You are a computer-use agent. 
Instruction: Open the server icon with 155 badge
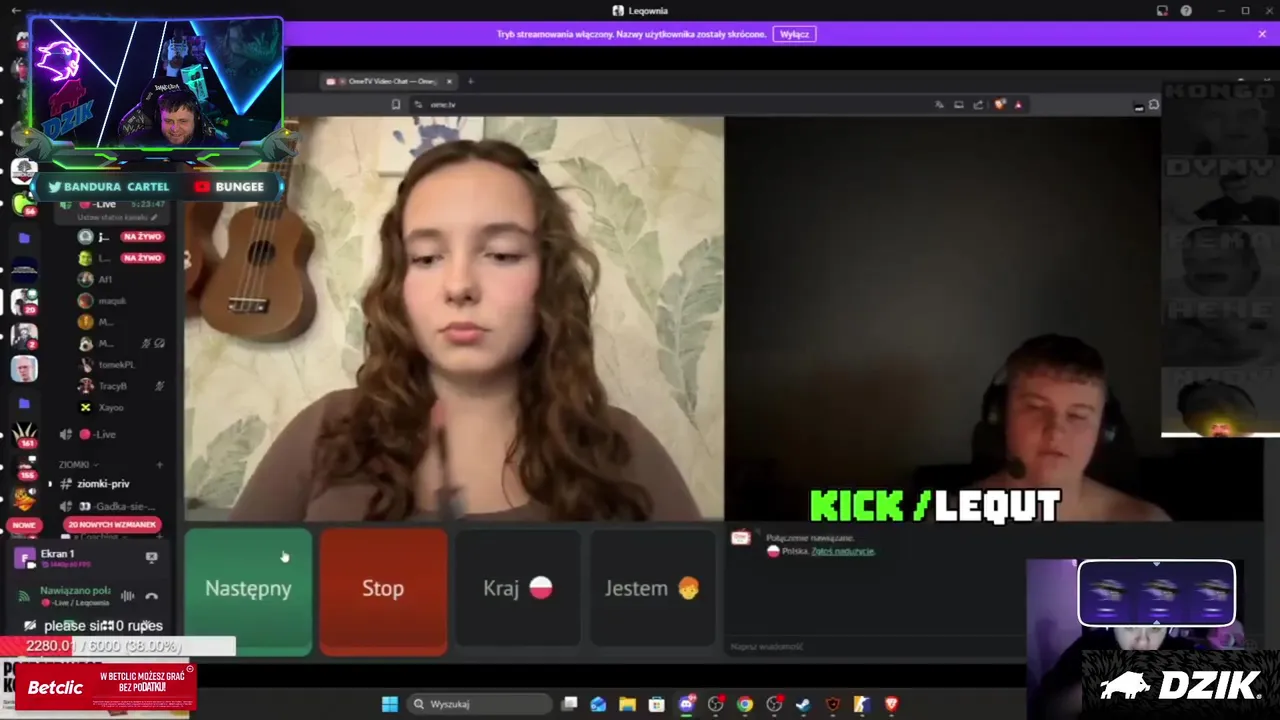pos(24,466)
